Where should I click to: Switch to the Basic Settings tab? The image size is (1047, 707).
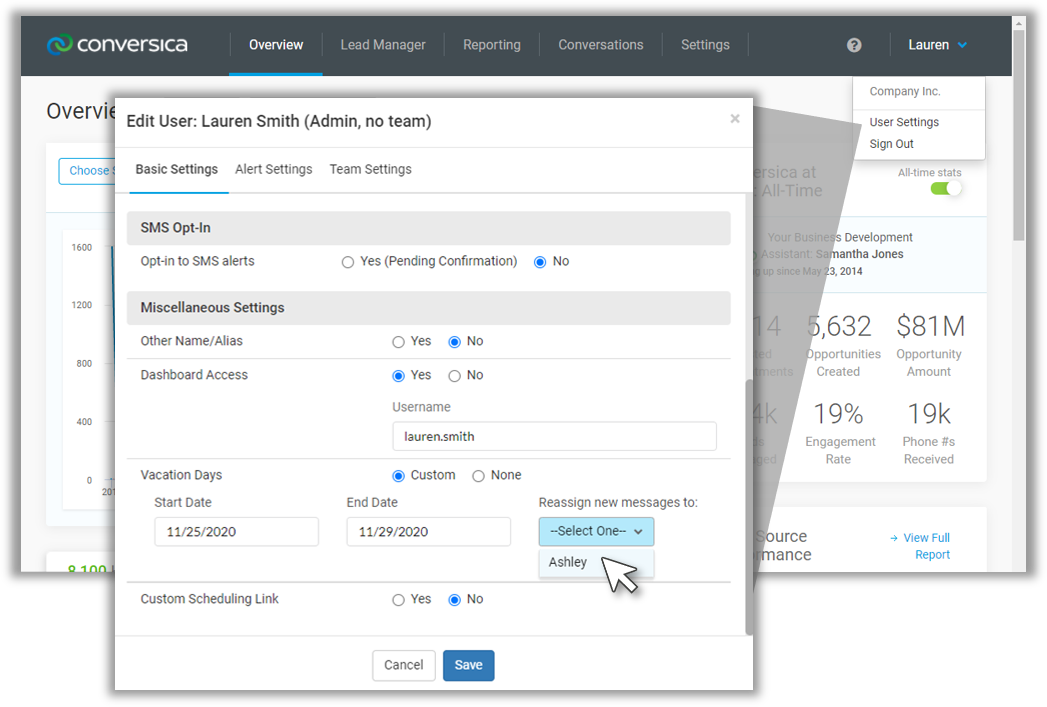tap(176, 170)
